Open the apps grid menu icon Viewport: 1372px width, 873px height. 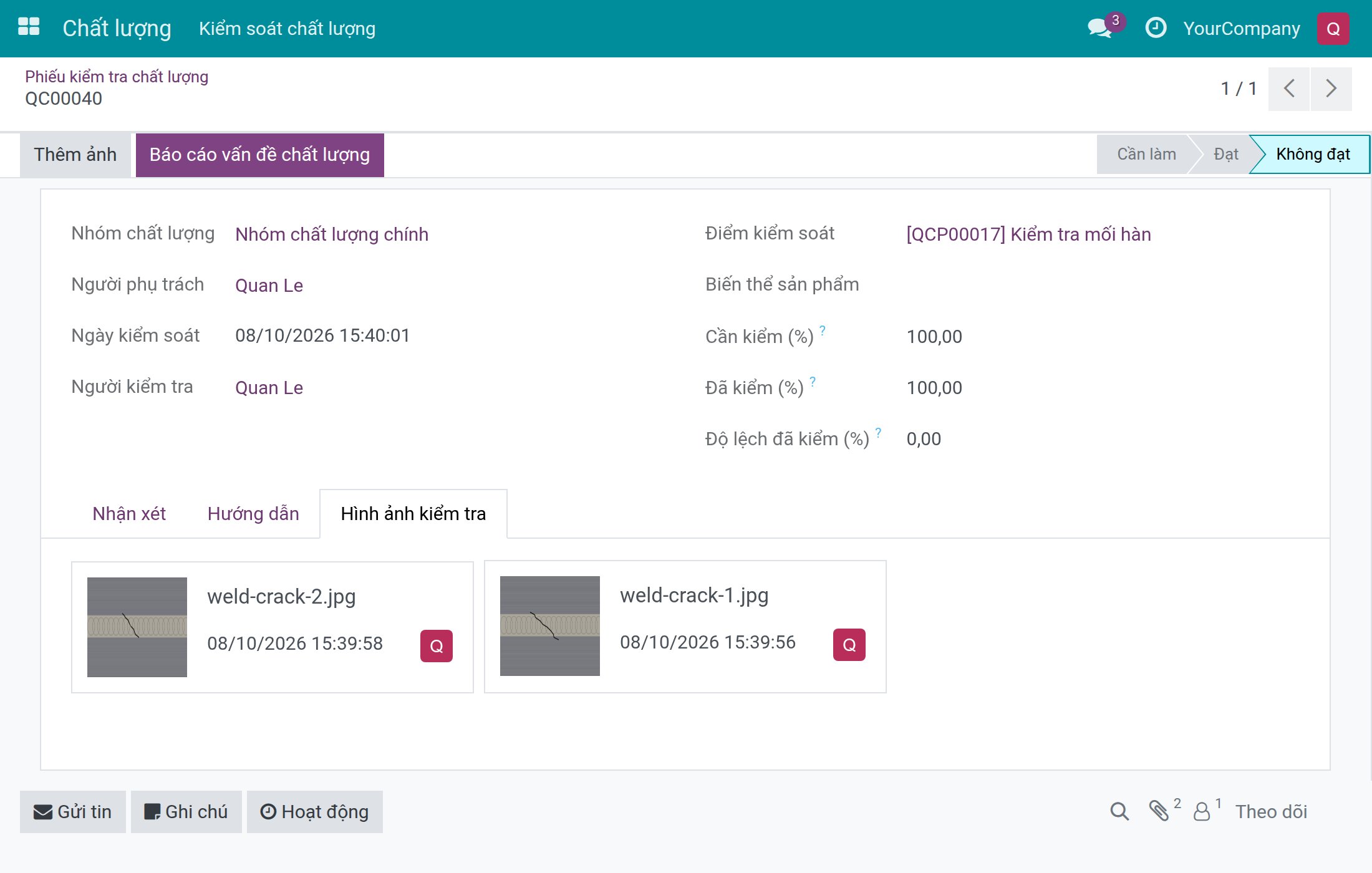tap(29, 27)
